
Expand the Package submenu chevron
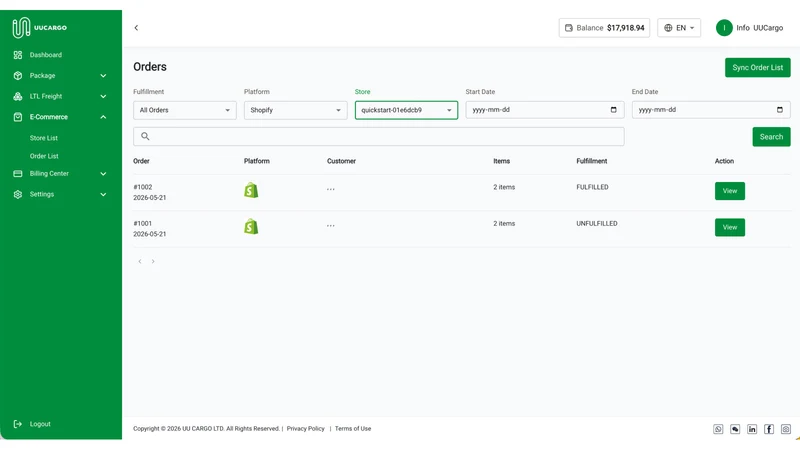103,76
